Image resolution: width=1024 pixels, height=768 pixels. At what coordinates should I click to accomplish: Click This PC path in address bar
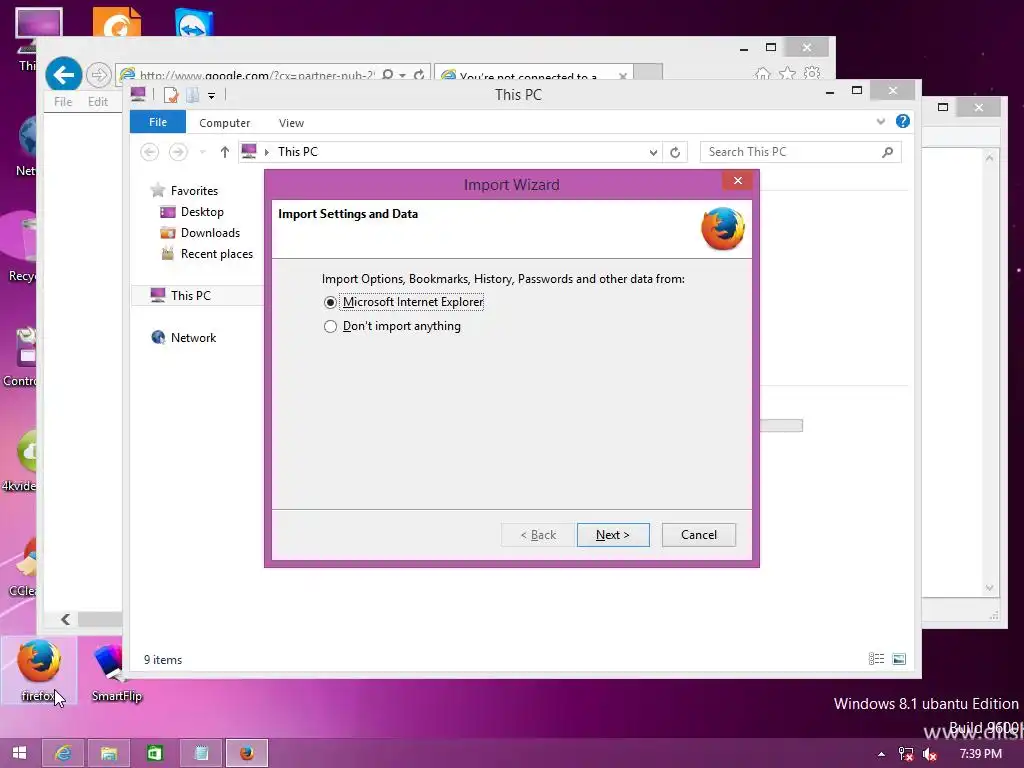(x=298, y=152)
